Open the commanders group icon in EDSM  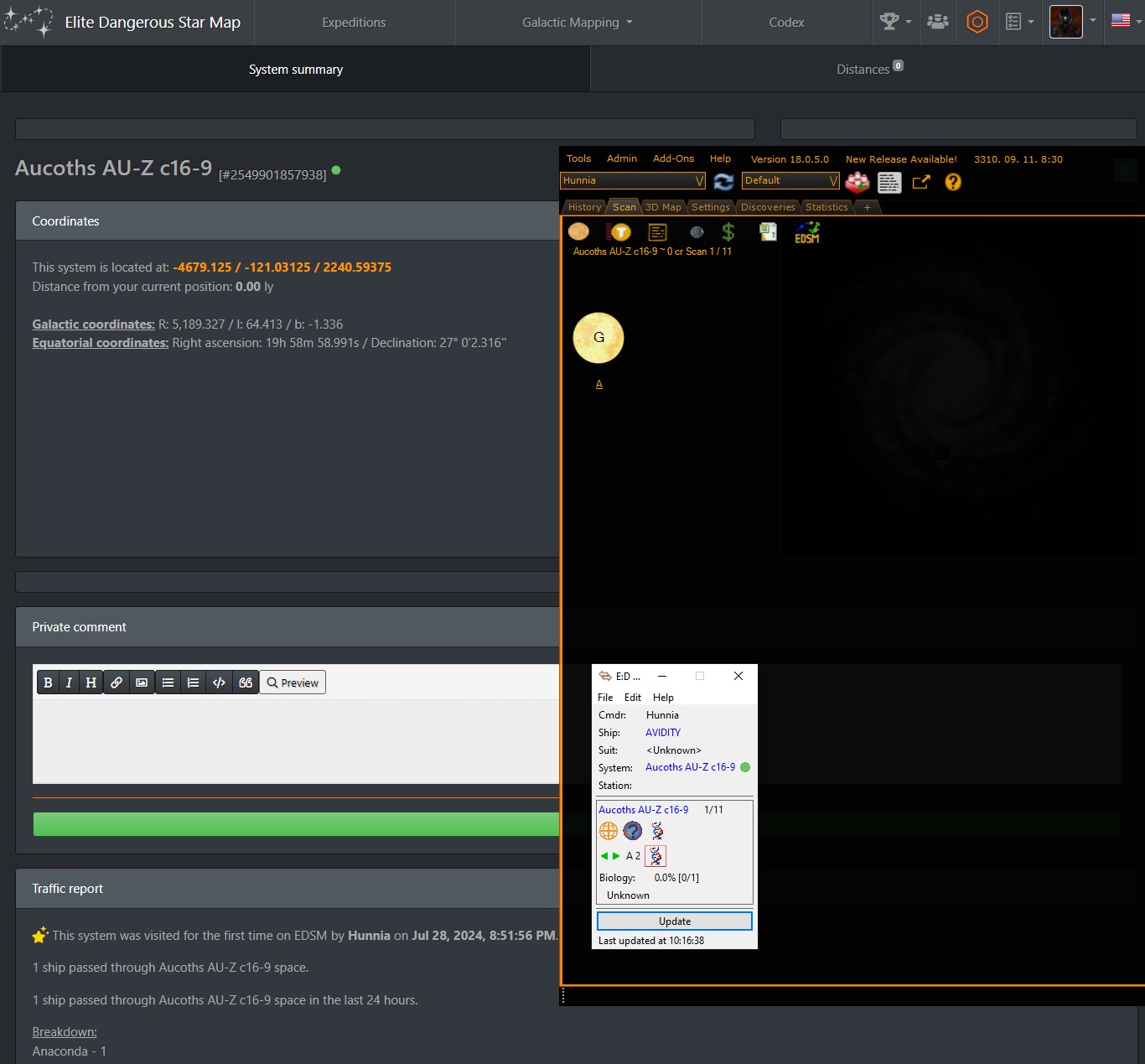[937, 22]
